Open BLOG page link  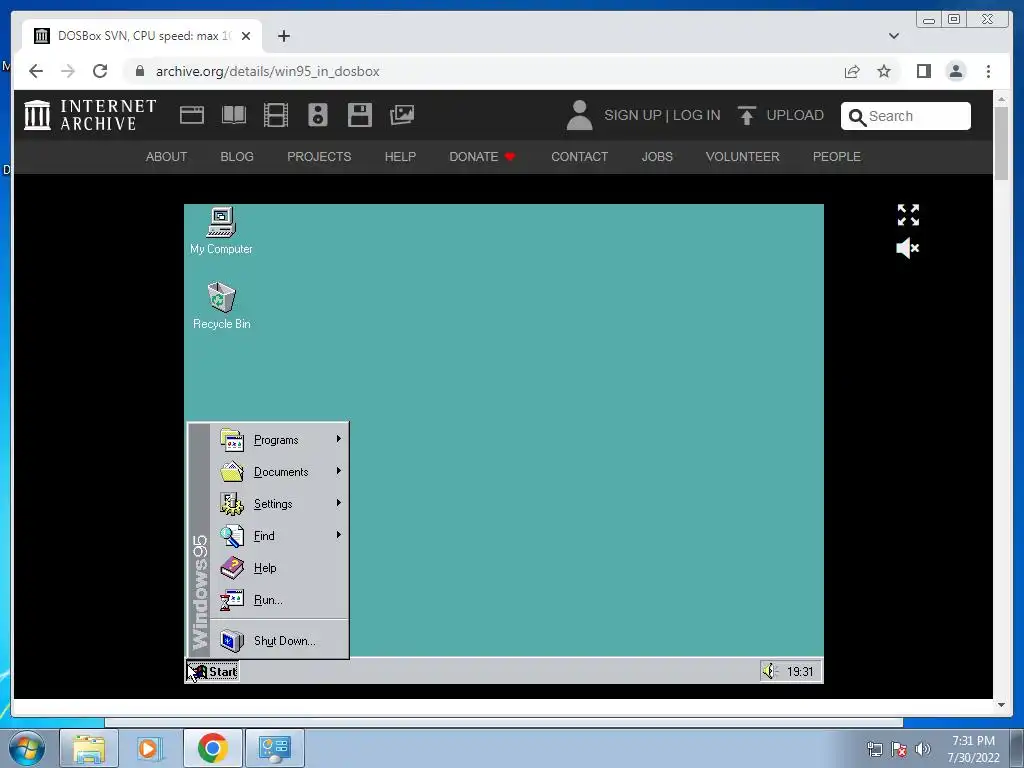coord(237,157)
